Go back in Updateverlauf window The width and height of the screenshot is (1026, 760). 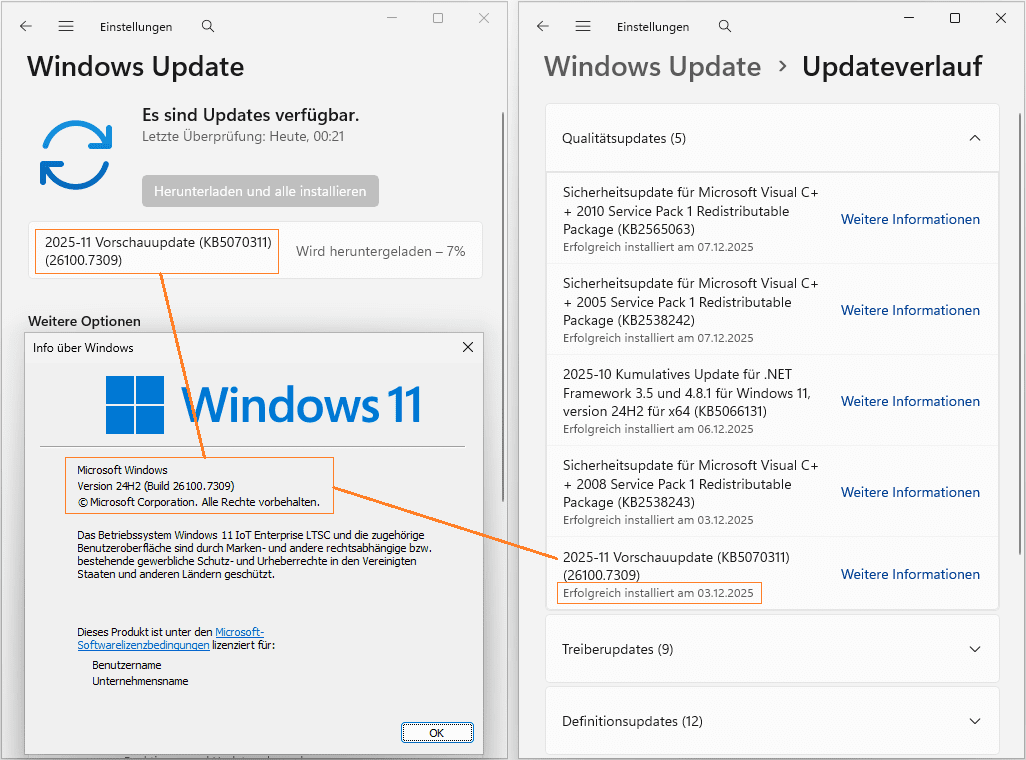(x=542, y=26)
